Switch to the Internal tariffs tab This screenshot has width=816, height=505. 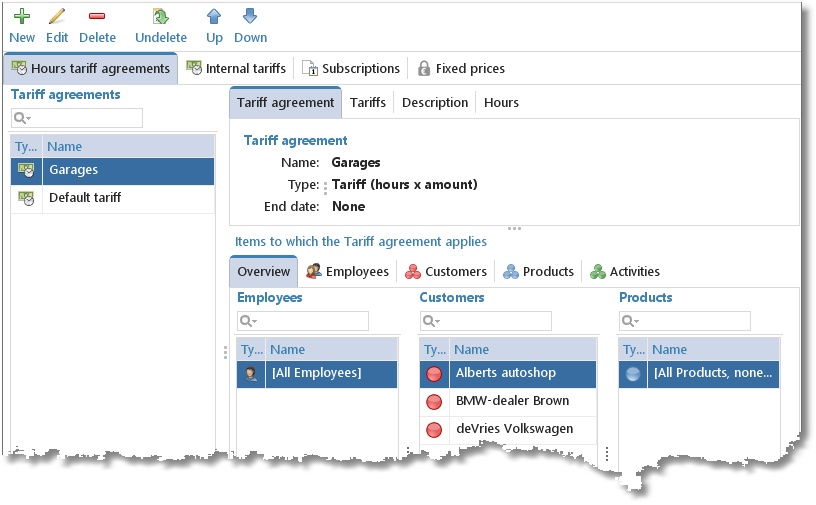(236, 69)
